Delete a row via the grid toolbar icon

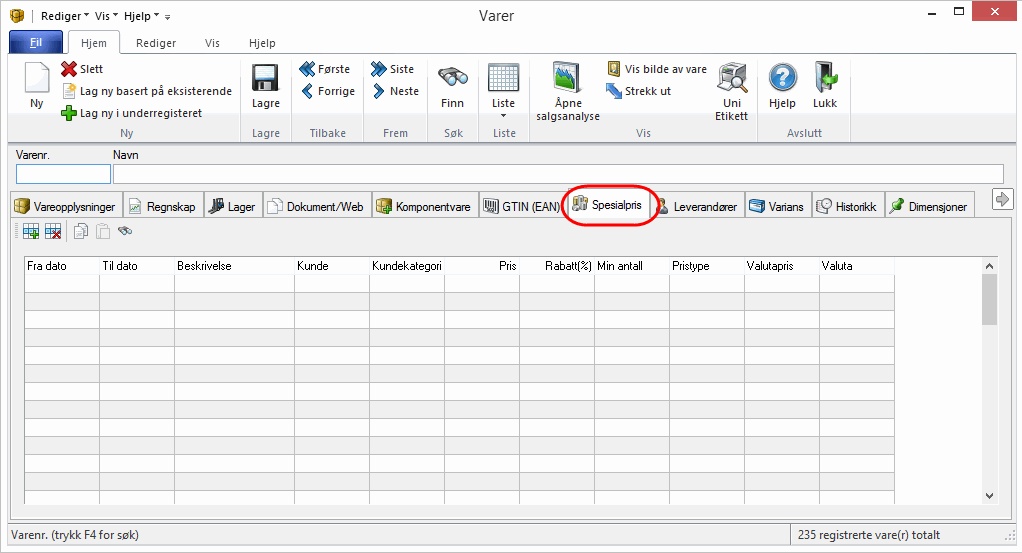(53, 232)
